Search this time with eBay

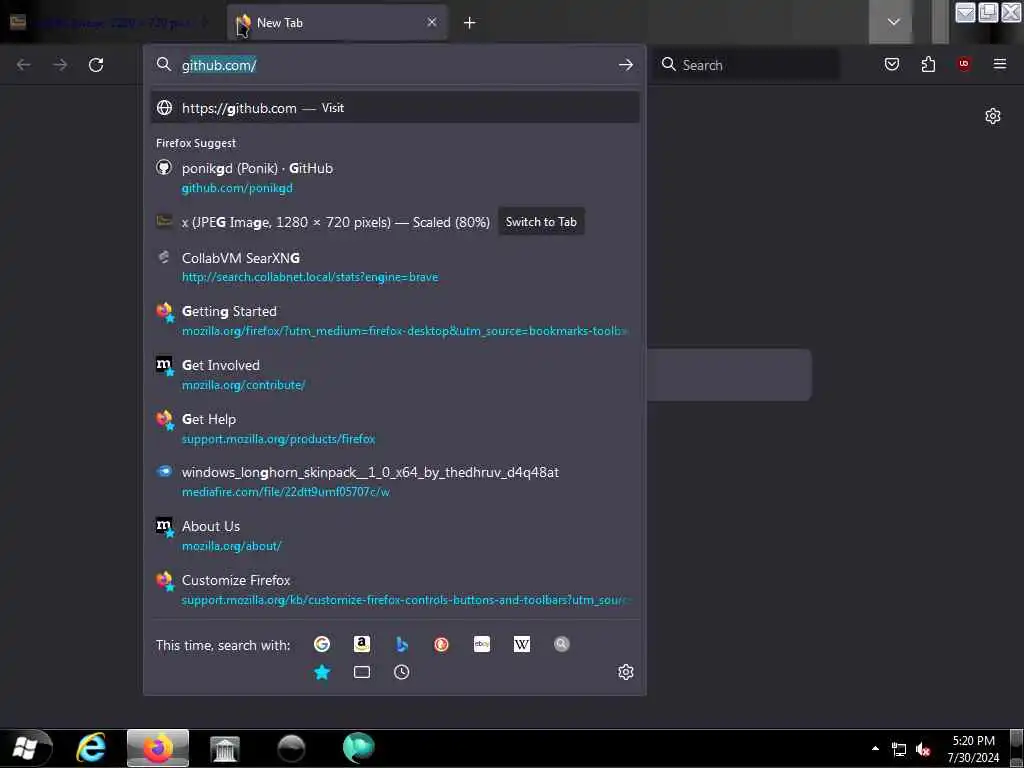click(482, 645)
